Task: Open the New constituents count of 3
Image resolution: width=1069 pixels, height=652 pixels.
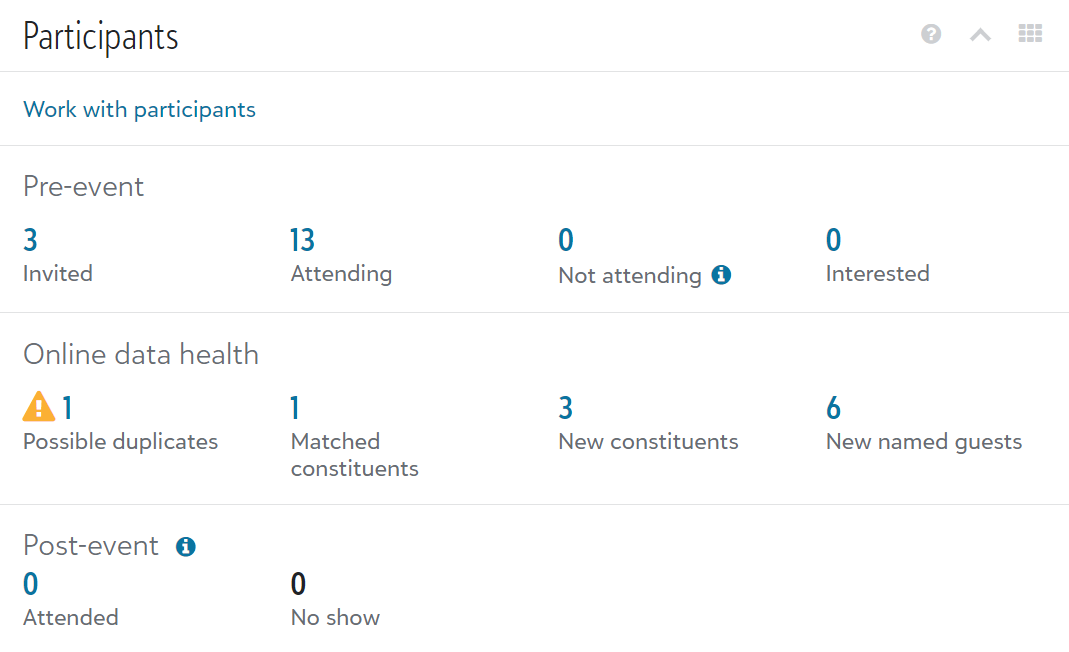Action: click(x=566, y=408)
